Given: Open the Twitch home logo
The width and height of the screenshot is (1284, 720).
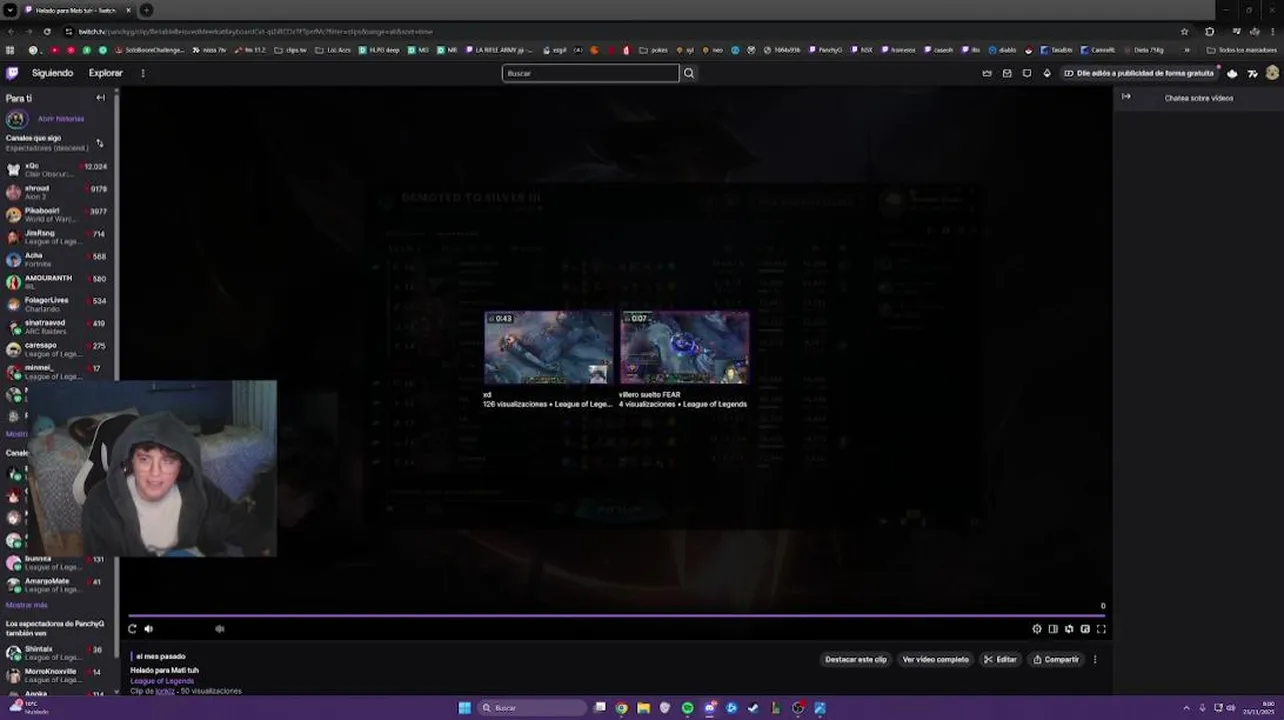Looking at the screenshot, I should tap(12, 73).
